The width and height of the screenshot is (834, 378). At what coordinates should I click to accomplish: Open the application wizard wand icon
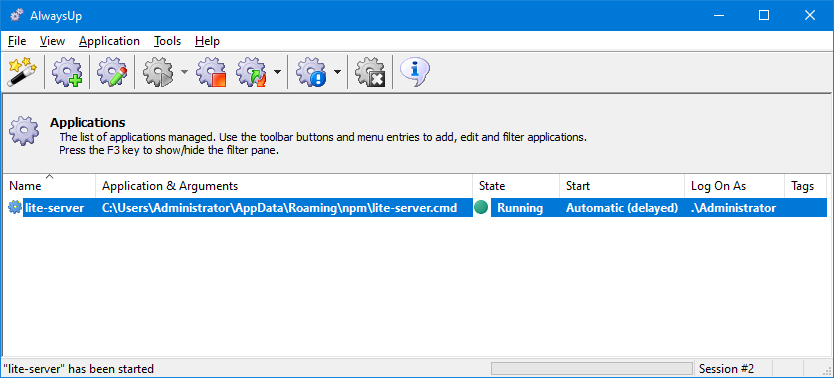pyautogui.click(x=21, y=72)
